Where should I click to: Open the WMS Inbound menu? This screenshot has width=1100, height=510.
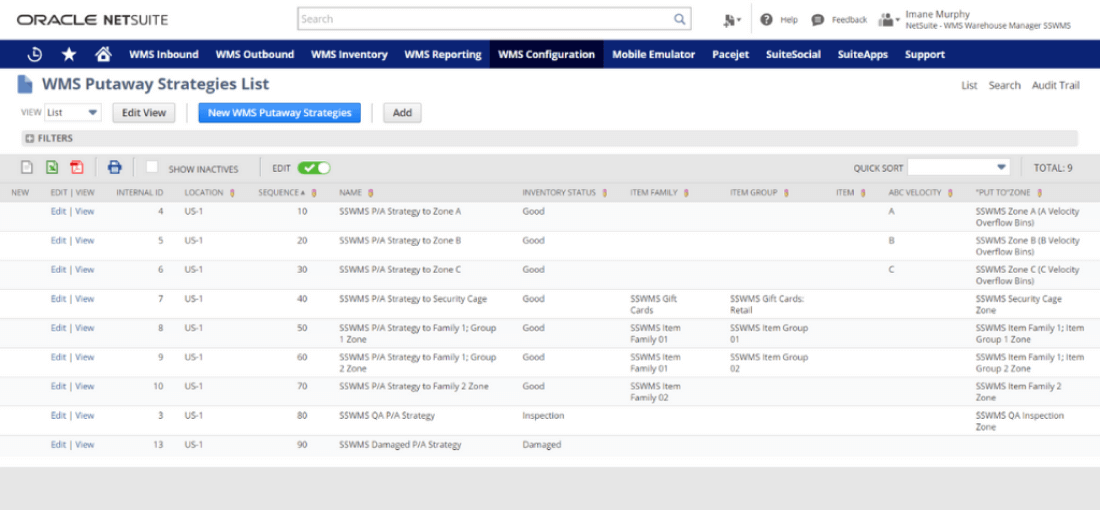click(164, 55)
